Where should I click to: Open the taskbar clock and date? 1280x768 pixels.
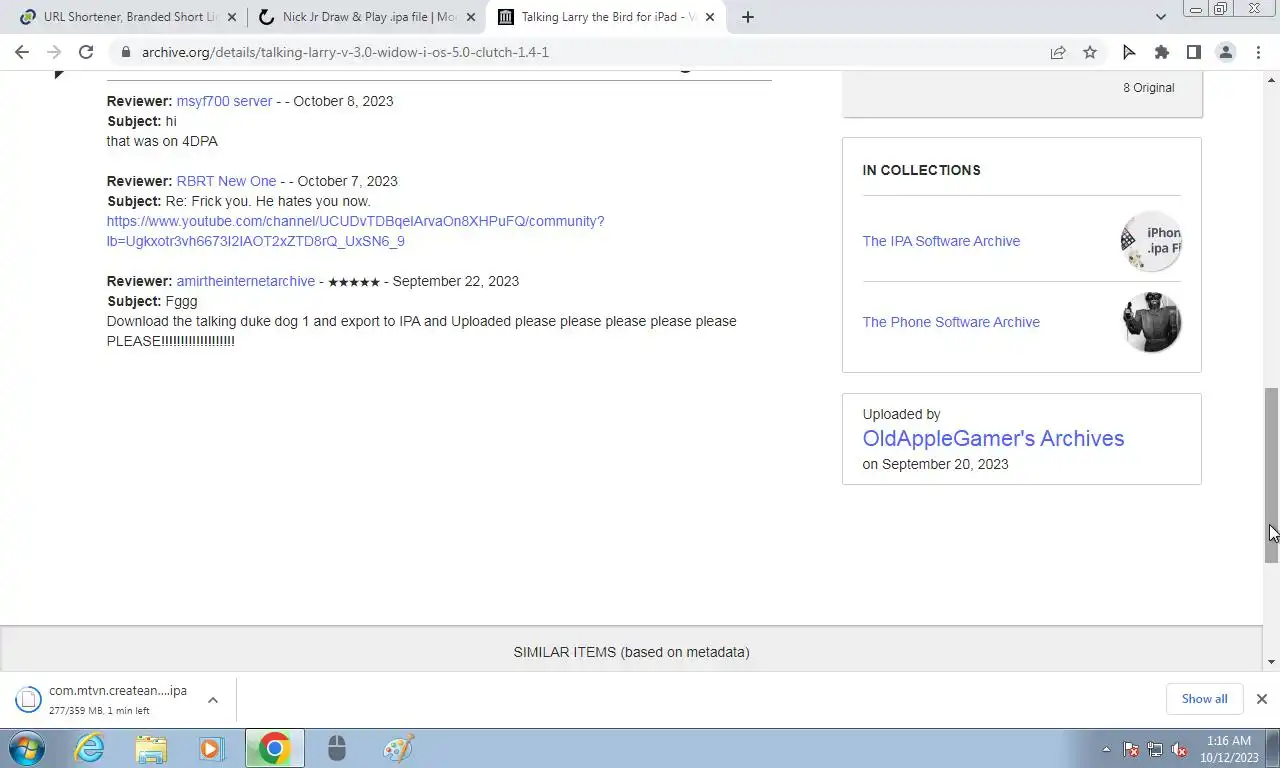(1228, 749)
